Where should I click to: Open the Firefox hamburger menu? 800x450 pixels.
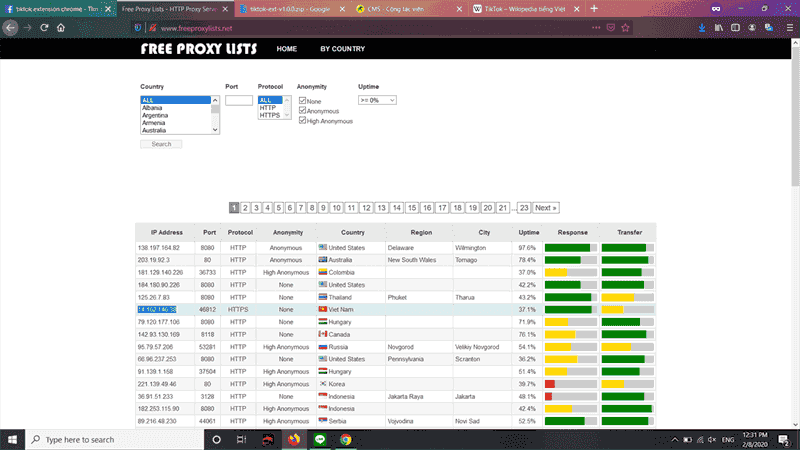pos(789,28)
